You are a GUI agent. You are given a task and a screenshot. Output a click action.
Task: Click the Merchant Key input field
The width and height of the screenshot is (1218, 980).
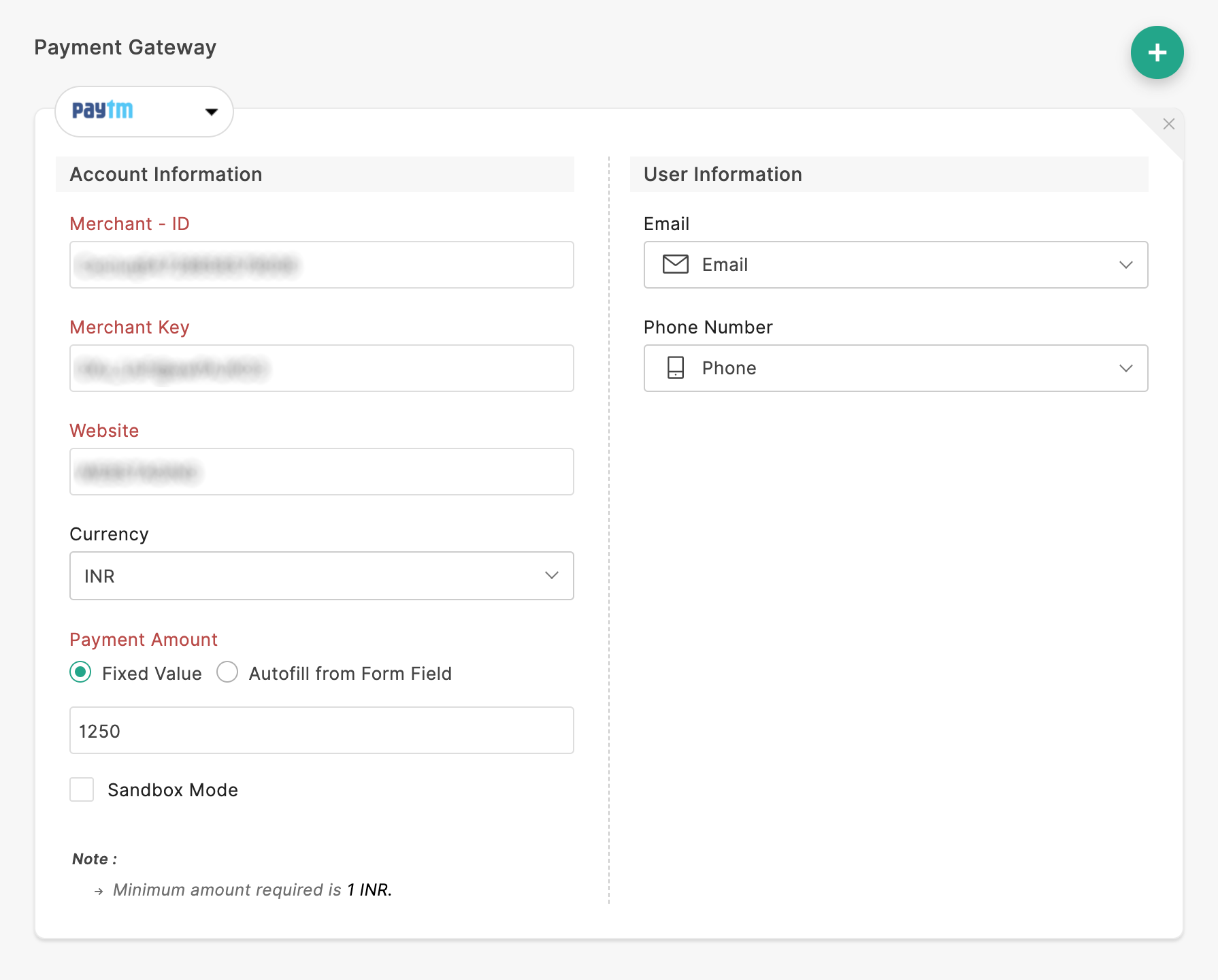coord(322,368)
